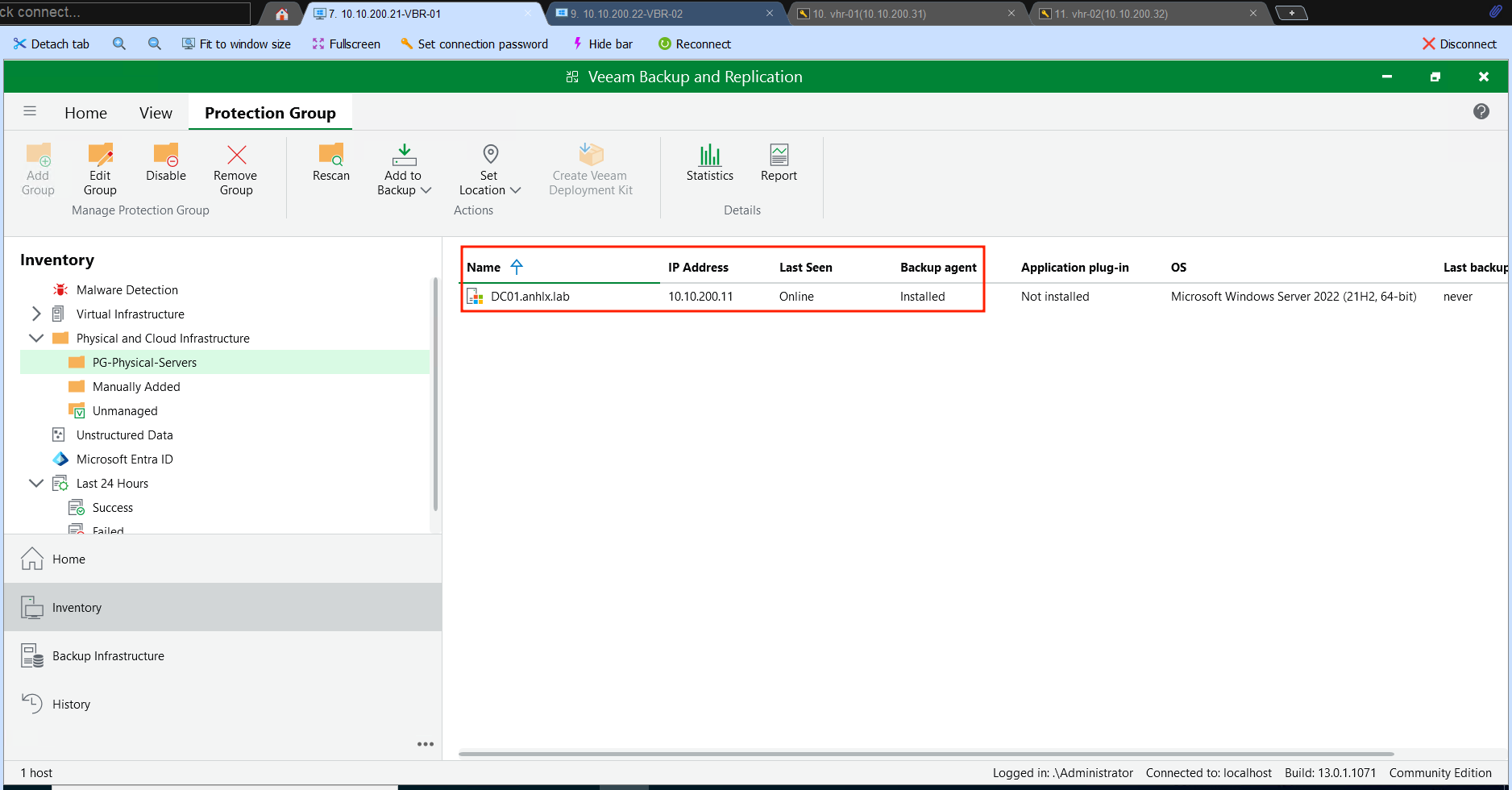Viewport: 1512px width, 790px height.
Task: Select the Protection Group ribbon tab
Action: 270,113
